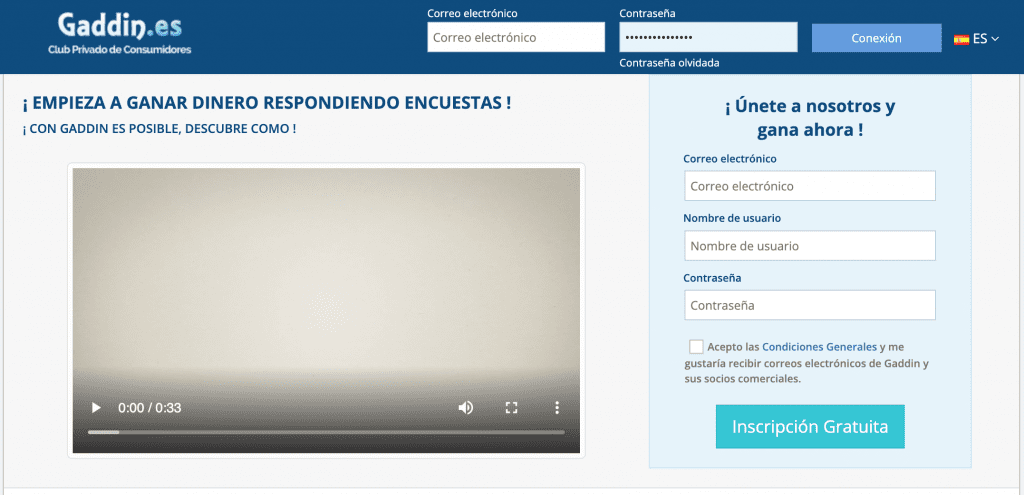Expand the ES language dropdown
Screen dimensions: 1024x495
(x=986, y=39)
